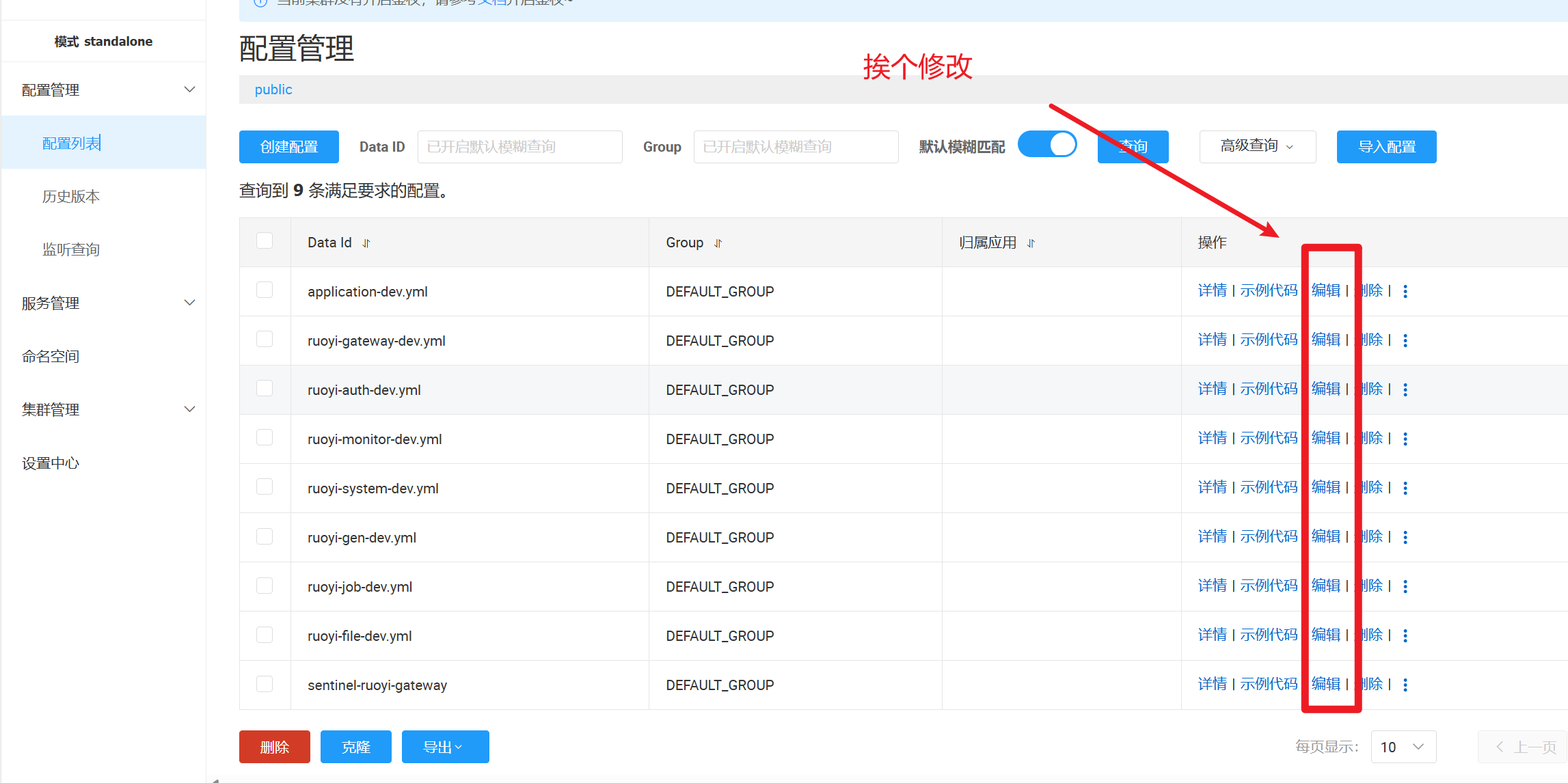This screenshot has height=783, width=1568.
Task: Open the 导出 dropdown button
Action: [445, 747]
